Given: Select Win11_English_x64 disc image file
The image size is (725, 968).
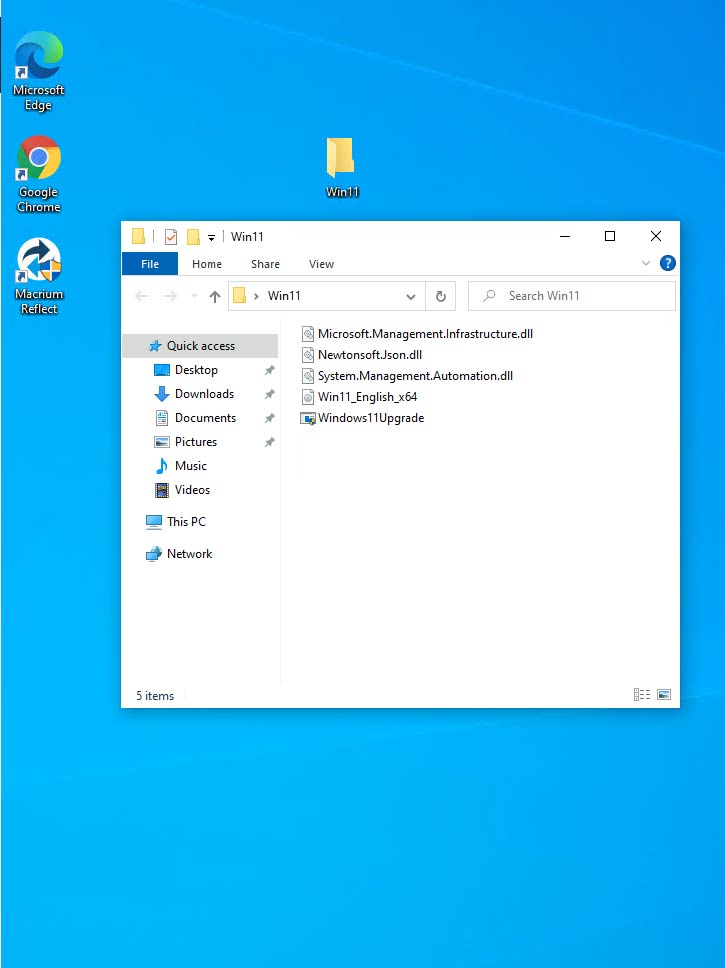Looking at the screenshot, I should [359, 397].
